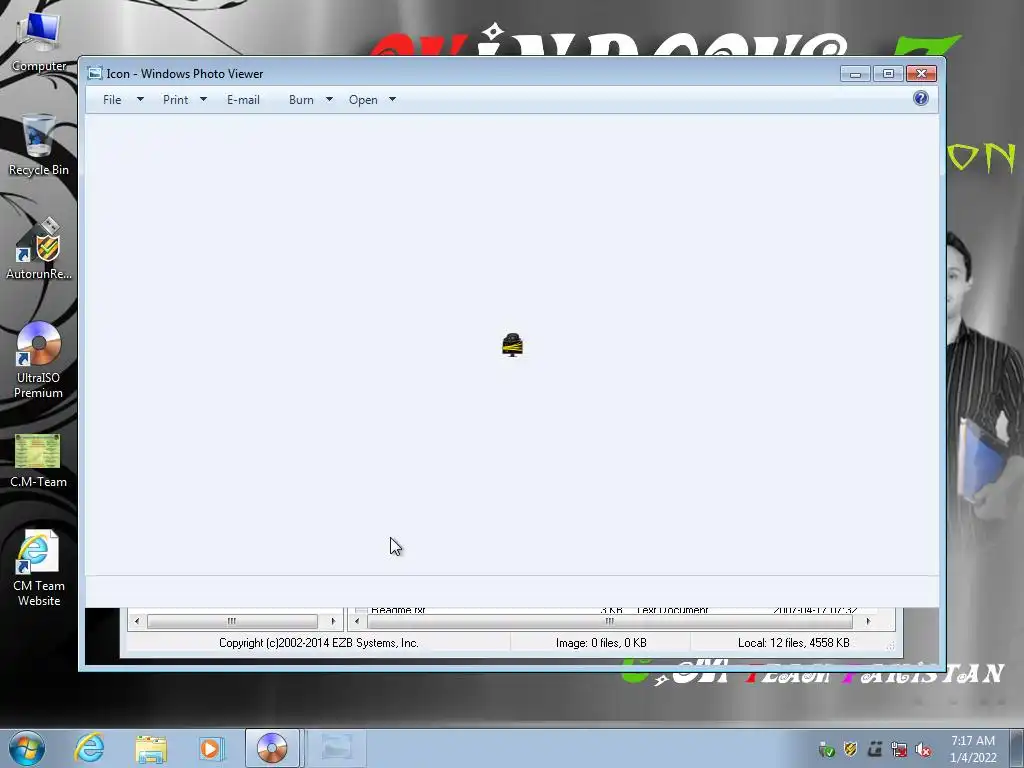1024x768 pixels.
Task: Click the EZB Systems copyright status text
Action: (319, 643)
